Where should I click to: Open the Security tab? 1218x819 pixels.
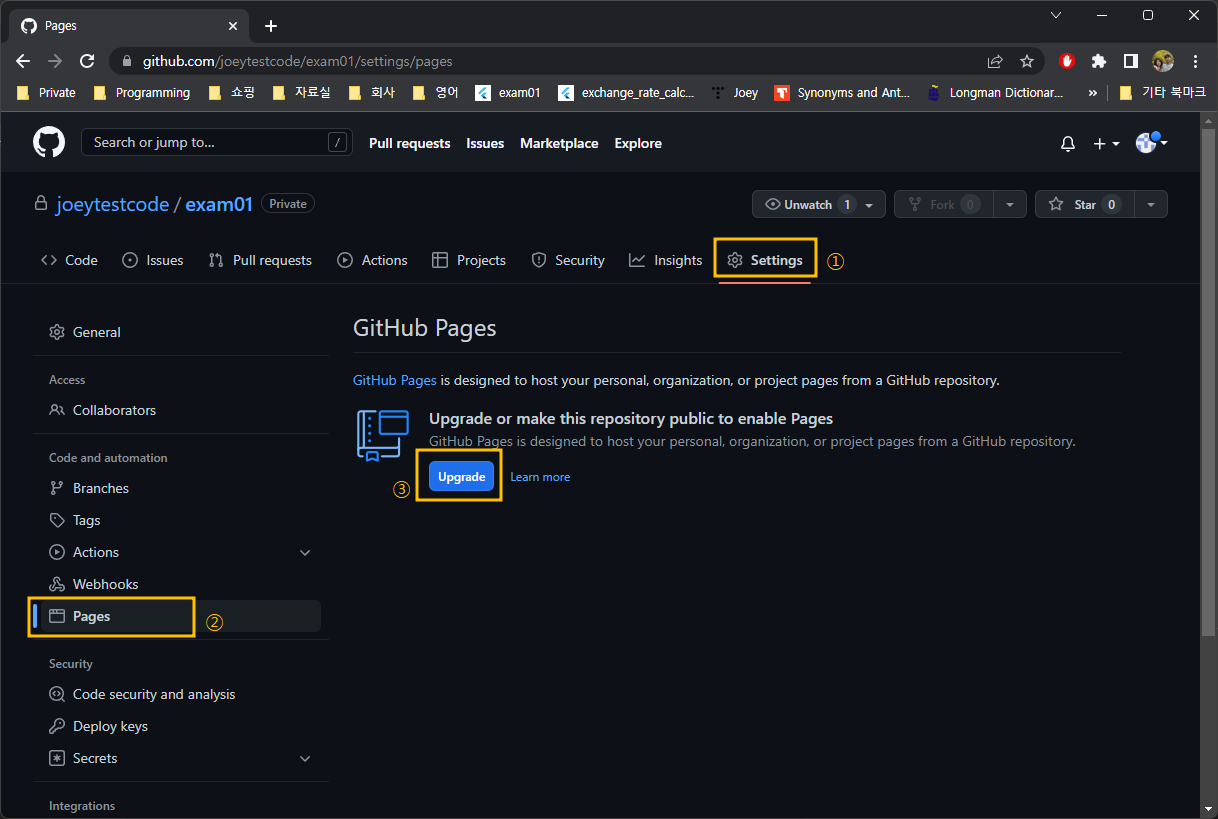click(x=568, y=260)
